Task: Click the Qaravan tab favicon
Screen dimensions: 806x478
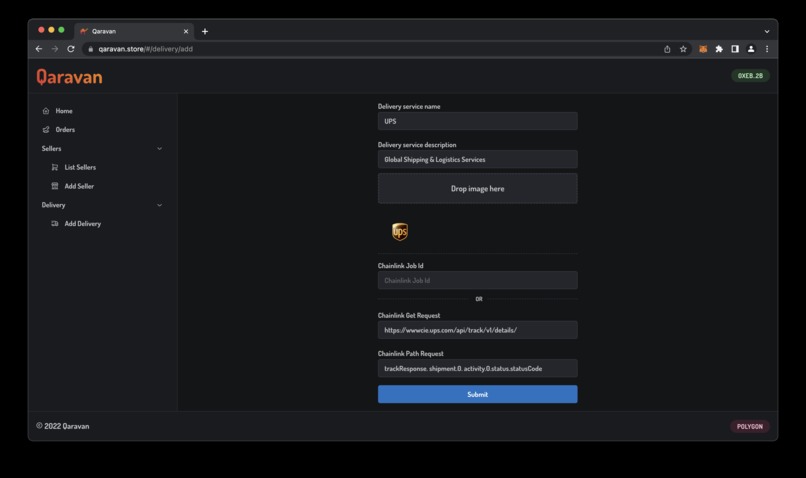Action: (84, 31)
